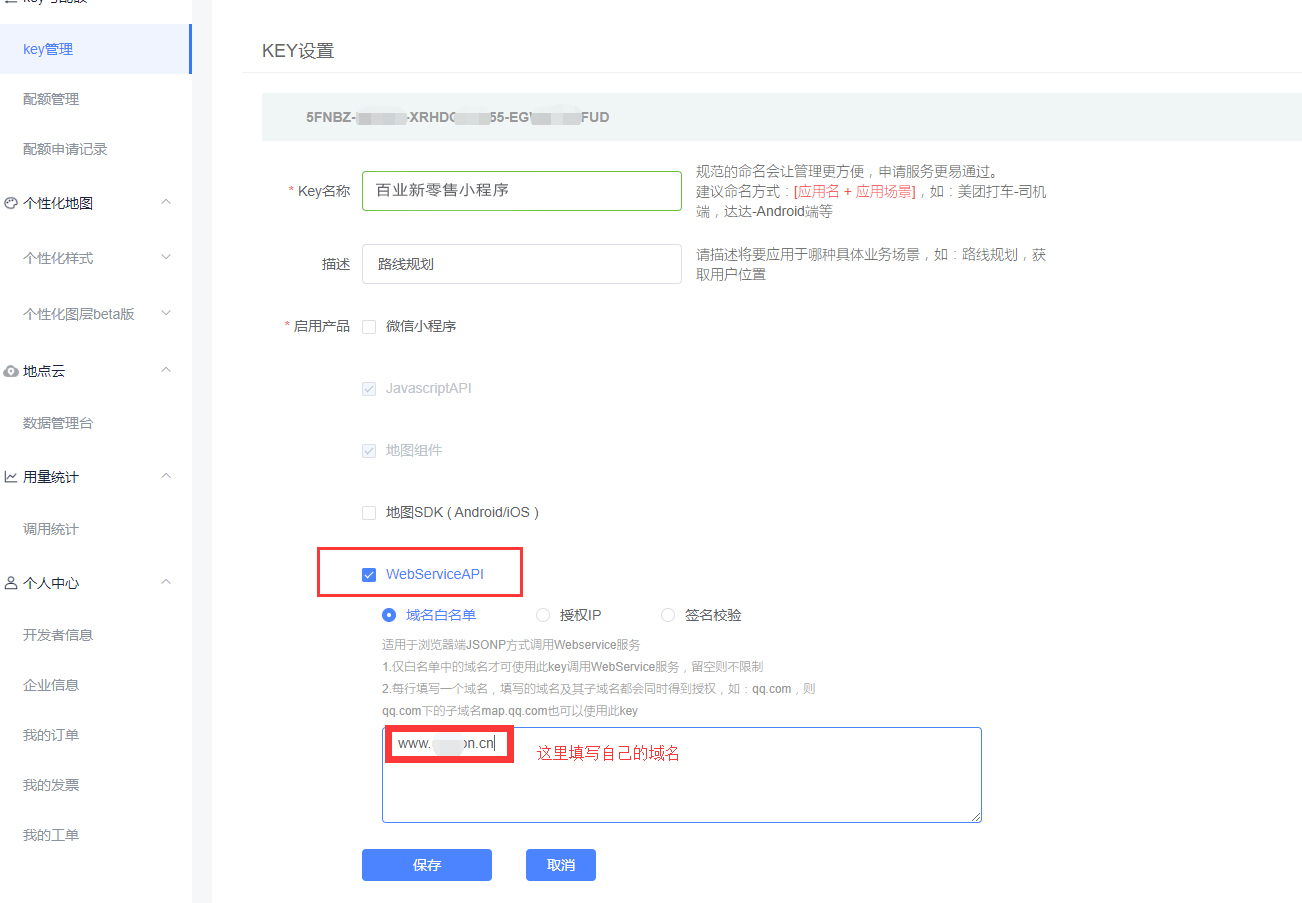Image resolution: width=1302 pixels, height=903 pixels.
Task: Go to 开发者信息 in the sidebar
Action: click(x=58, y=635)
